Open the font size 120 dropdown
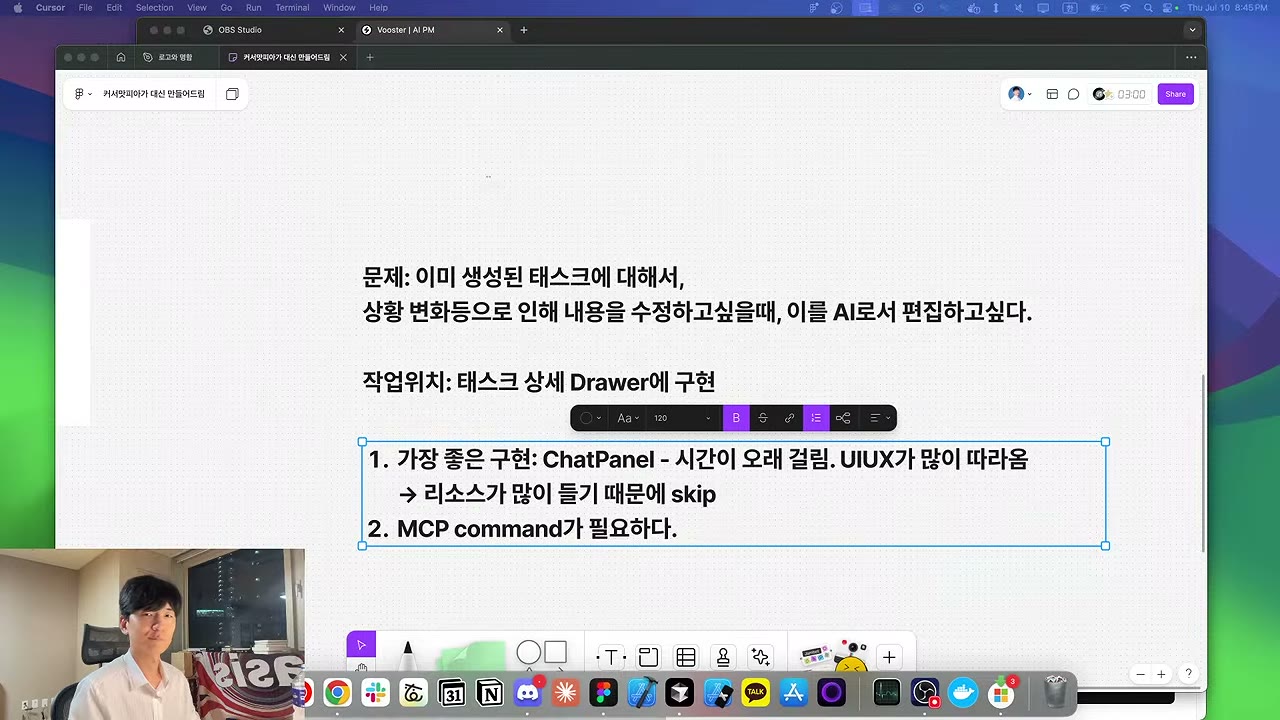1280x720 pixels. point(682,418)
